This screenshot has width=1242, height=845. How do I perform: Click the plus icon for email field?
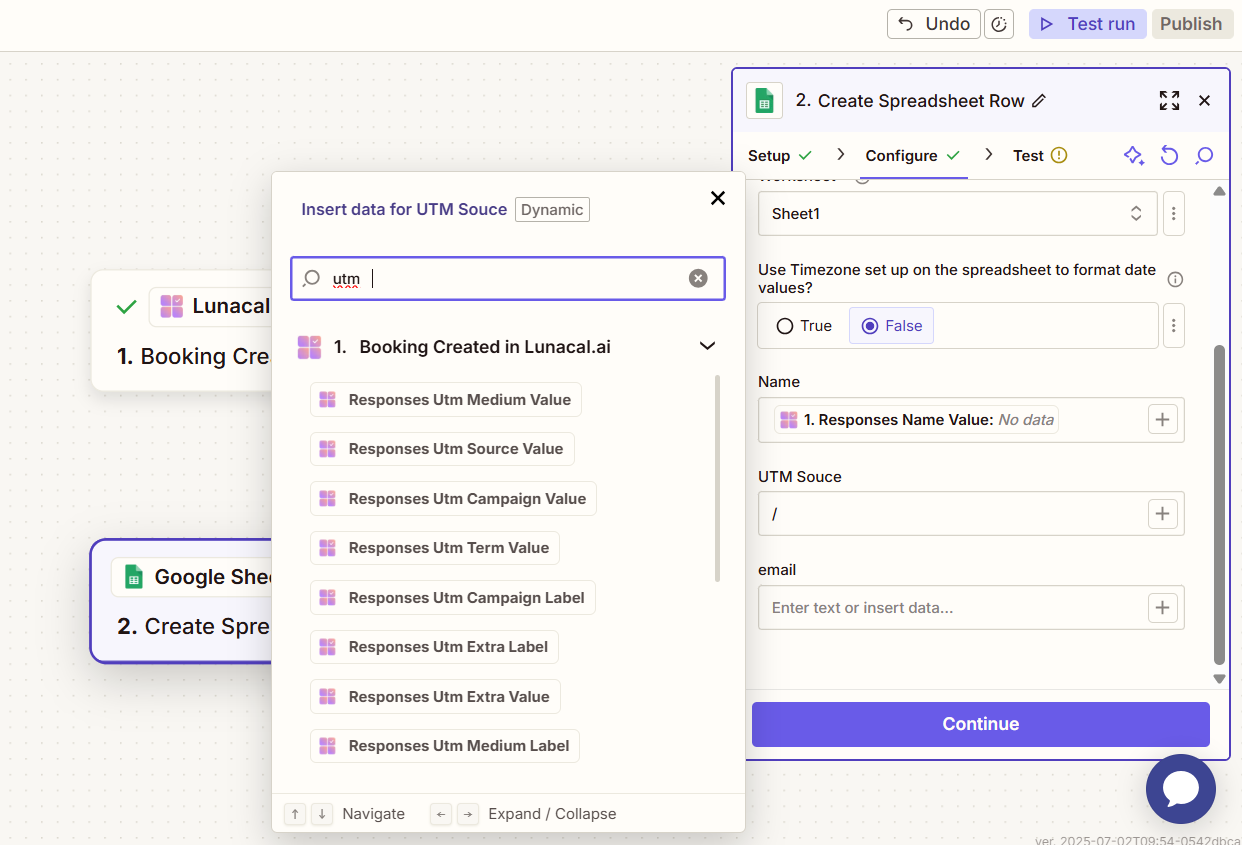pos(1162,608)
